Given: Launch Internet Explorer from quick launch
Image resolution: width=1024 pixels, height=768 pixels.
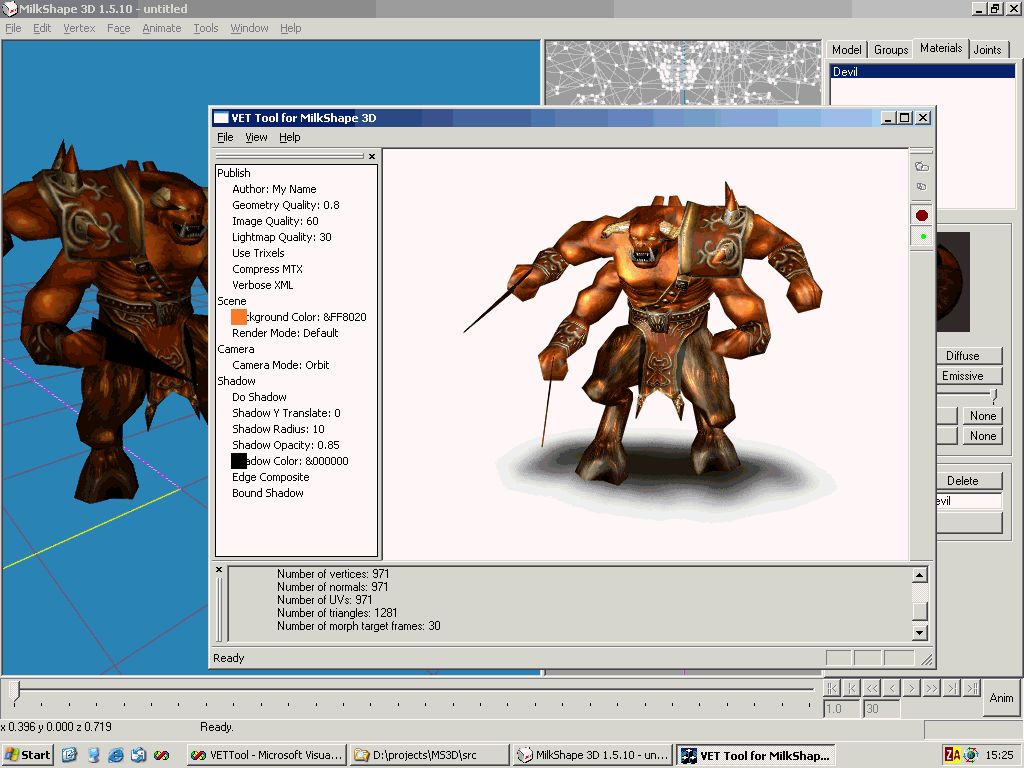Looking at the screenshot, I should tap(116, 756).
